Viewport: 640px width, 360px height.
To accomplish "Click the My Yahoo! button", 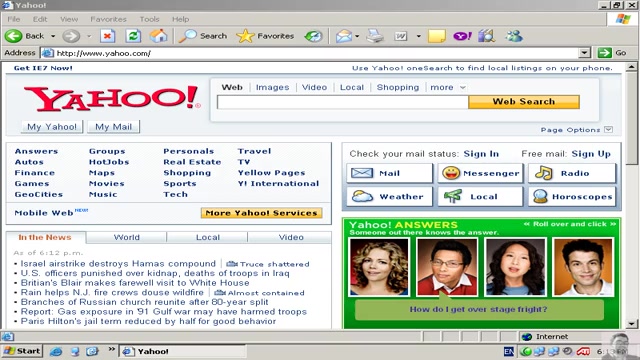I will pos(52,127).
